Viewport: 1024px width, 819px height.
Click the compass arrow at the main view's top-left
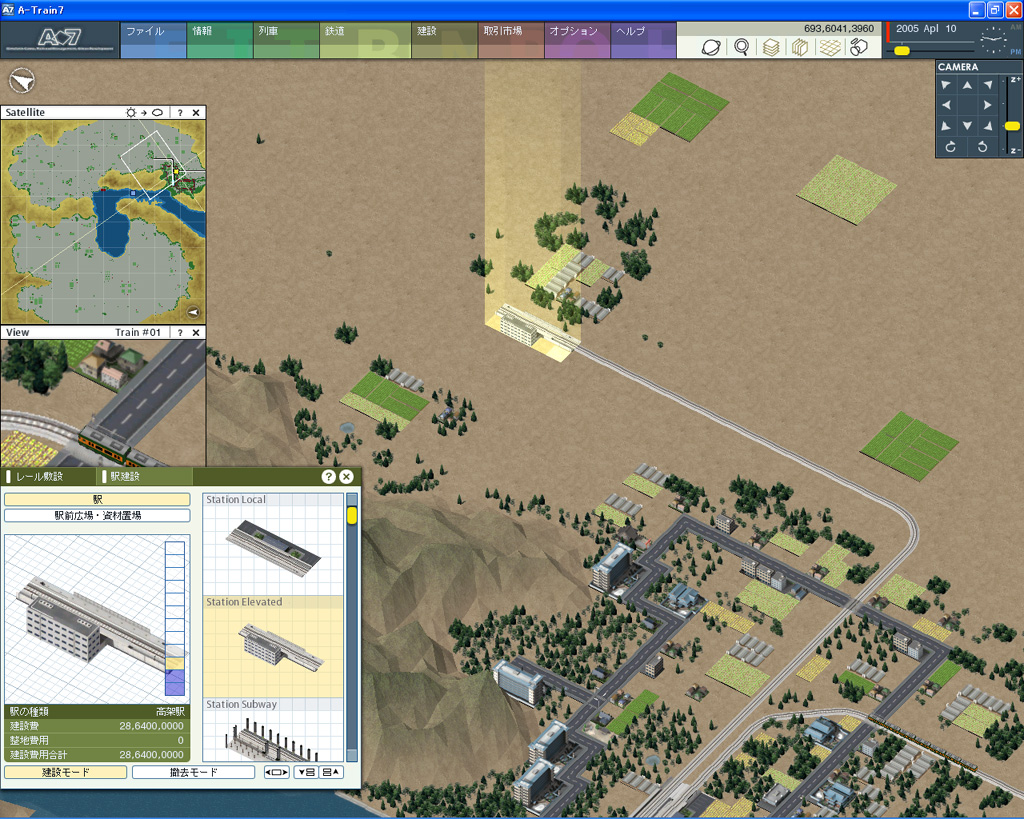[22, 81]
